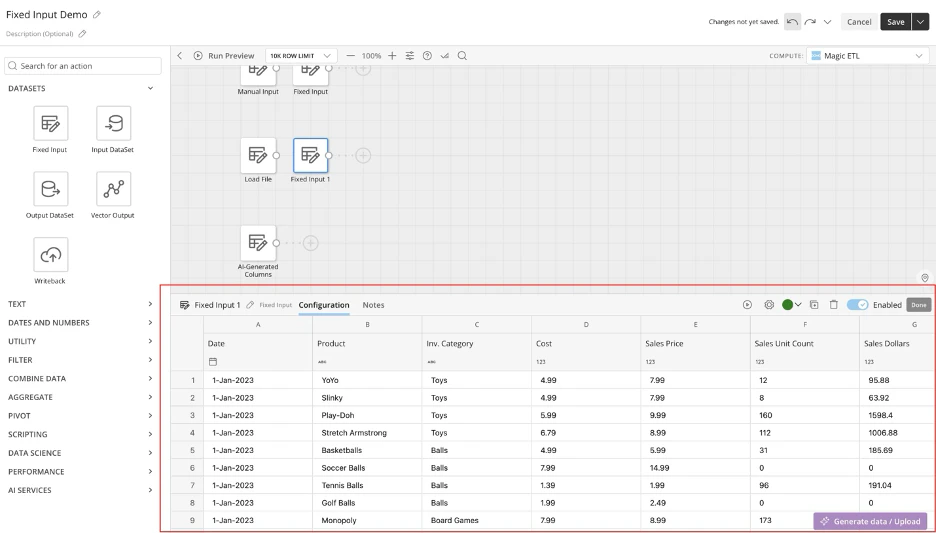Edit the Fixed Input Demo title pencil
Screen dimensions: 936x534
(97, 14)
